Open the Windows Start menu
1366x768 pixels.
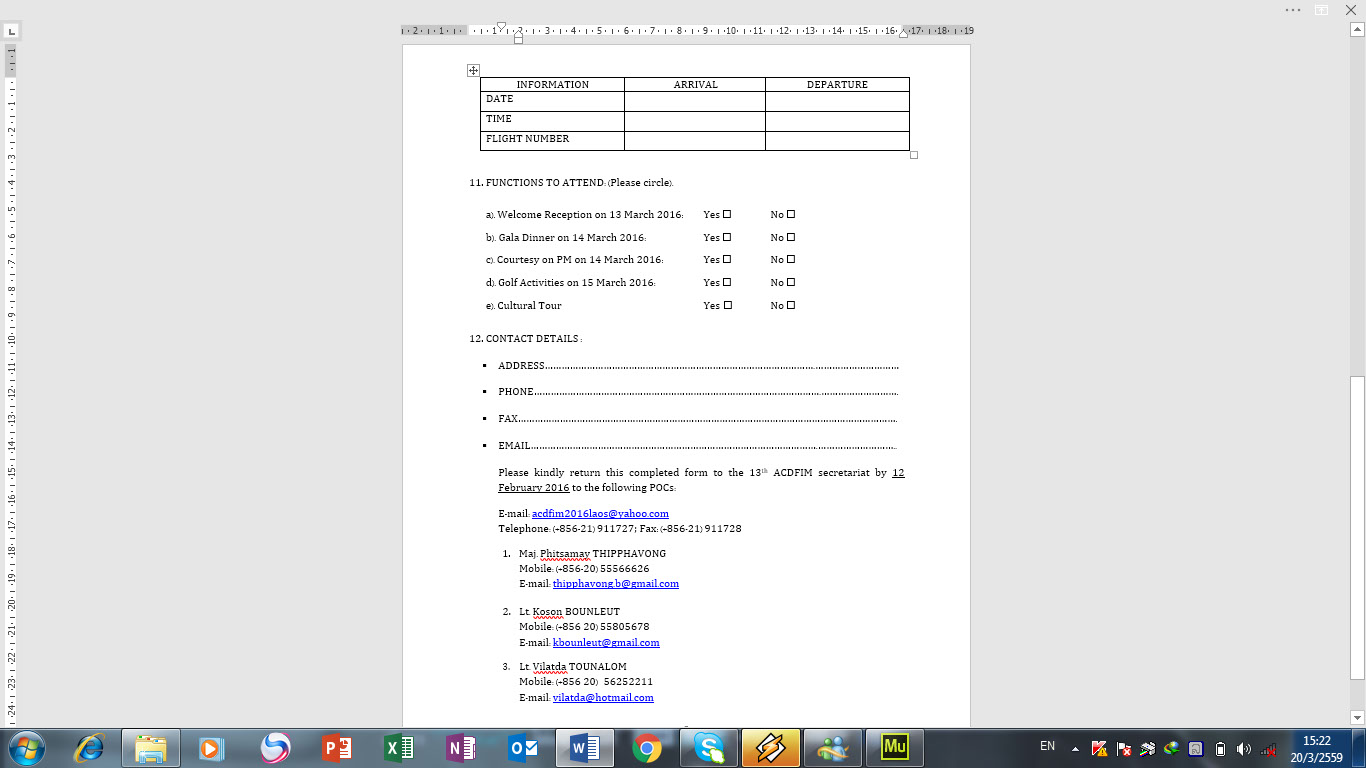click(27, 747)
